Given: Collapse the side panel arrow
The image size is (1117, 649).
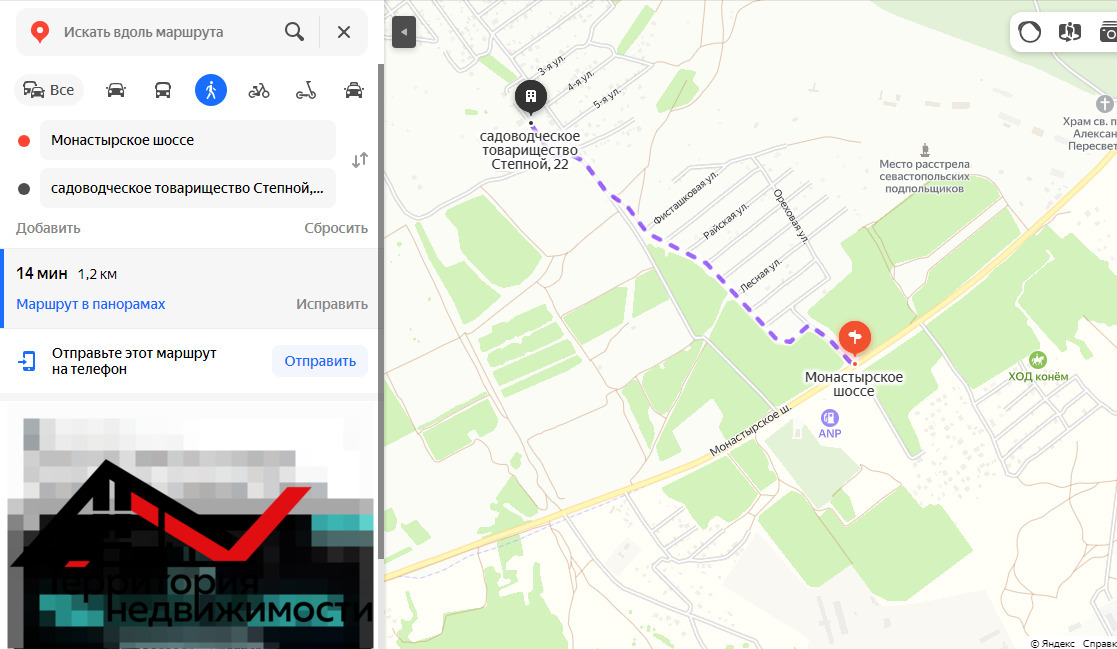Looking at the screenshot, I should [404, 32].
